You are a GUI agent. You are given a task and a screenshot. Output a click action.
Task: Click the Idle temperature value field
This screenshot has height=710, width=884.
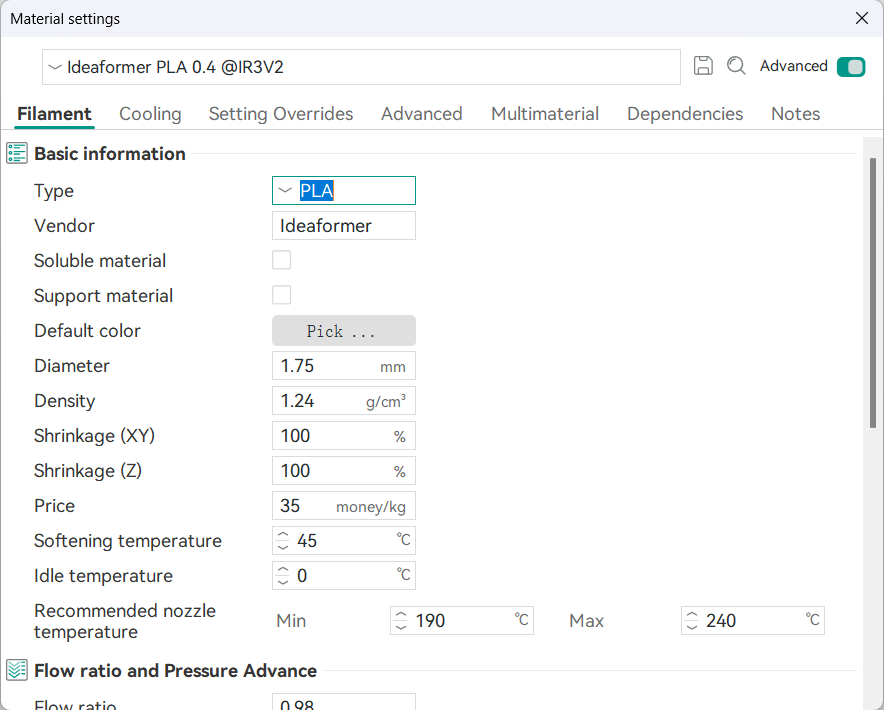click(344, 575)
